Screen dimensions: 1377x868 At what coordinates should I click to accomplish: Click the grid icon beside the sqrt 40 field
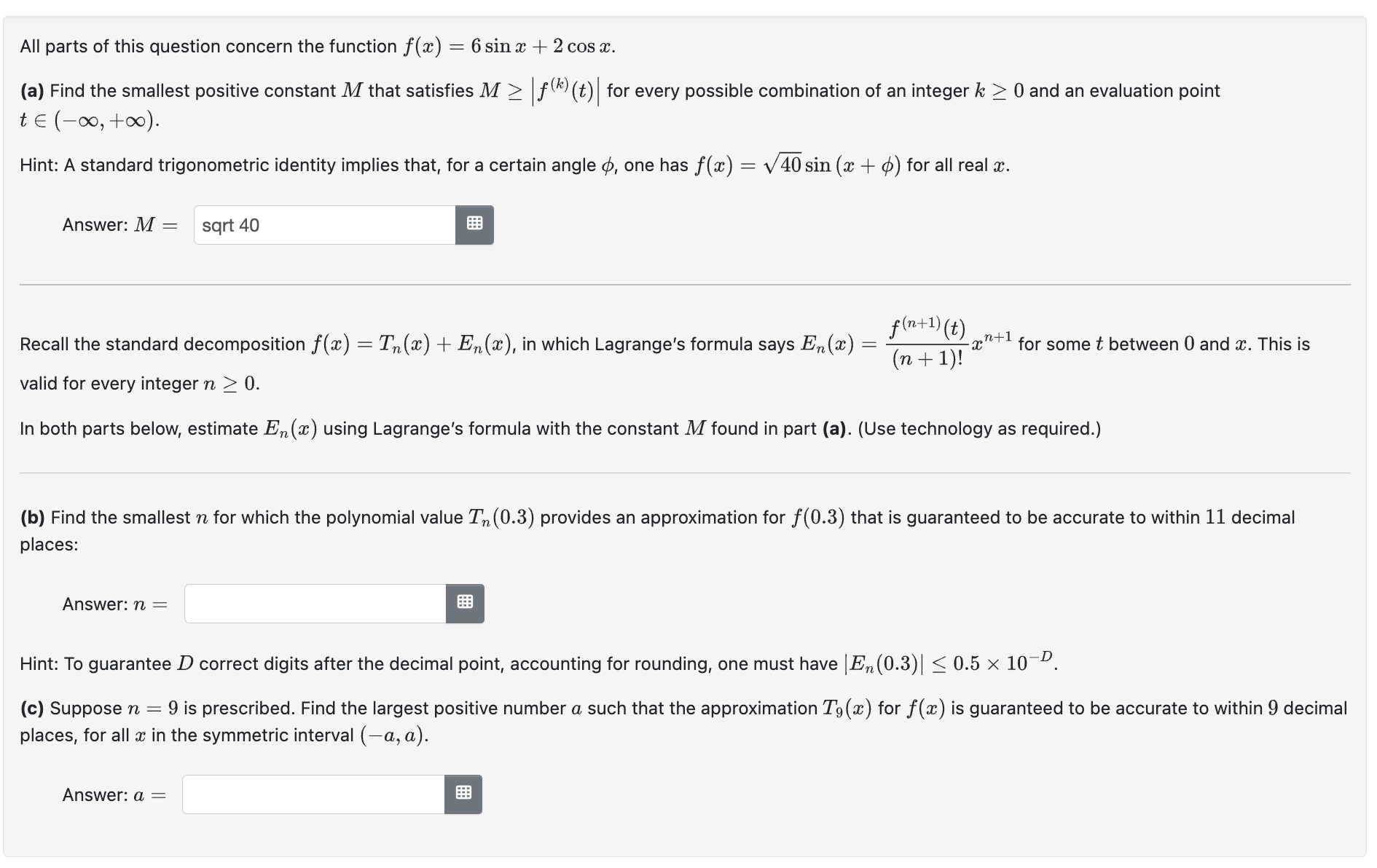[474, 225]
